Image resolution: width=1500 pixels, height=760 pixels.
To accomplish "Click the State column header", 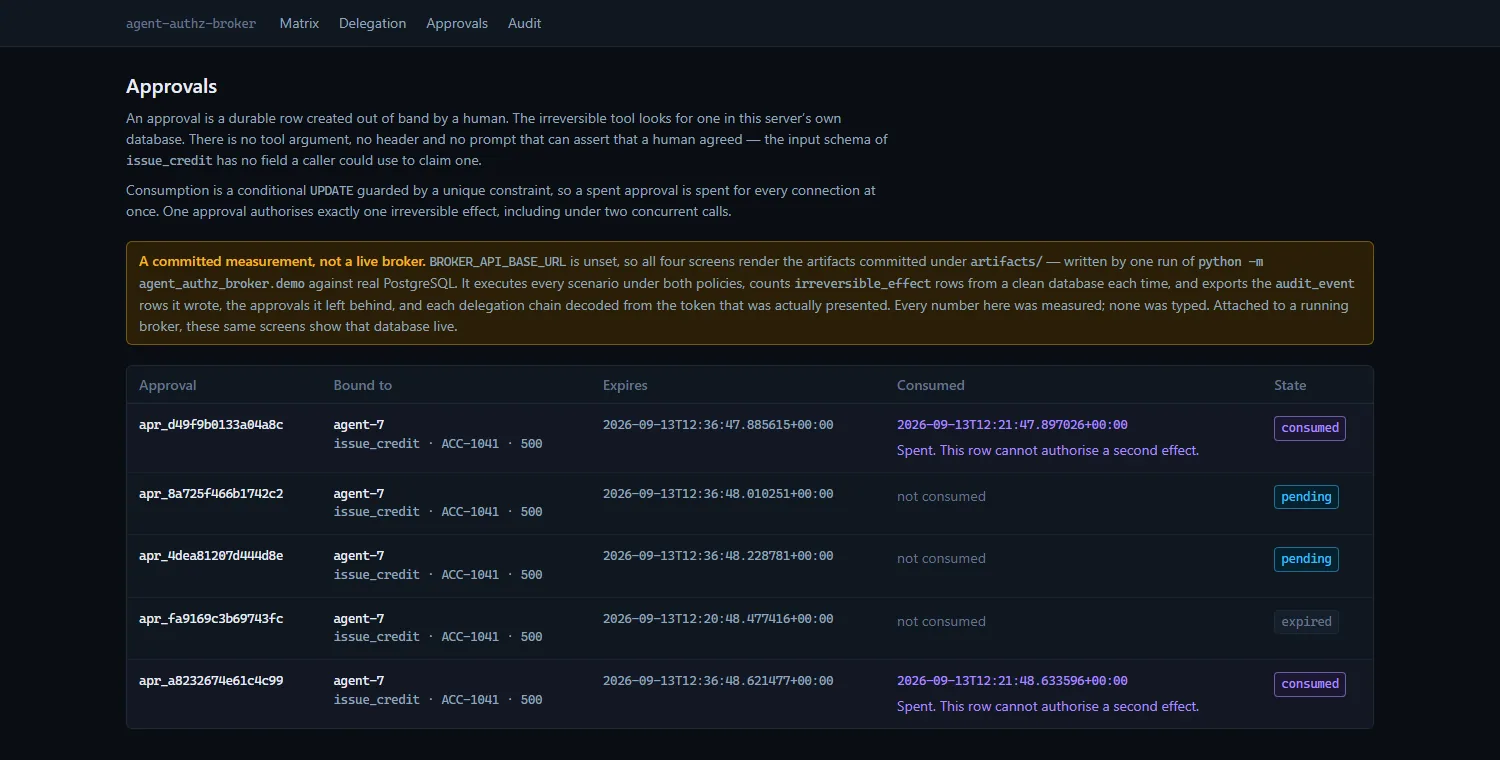I will click(1290, 385).
